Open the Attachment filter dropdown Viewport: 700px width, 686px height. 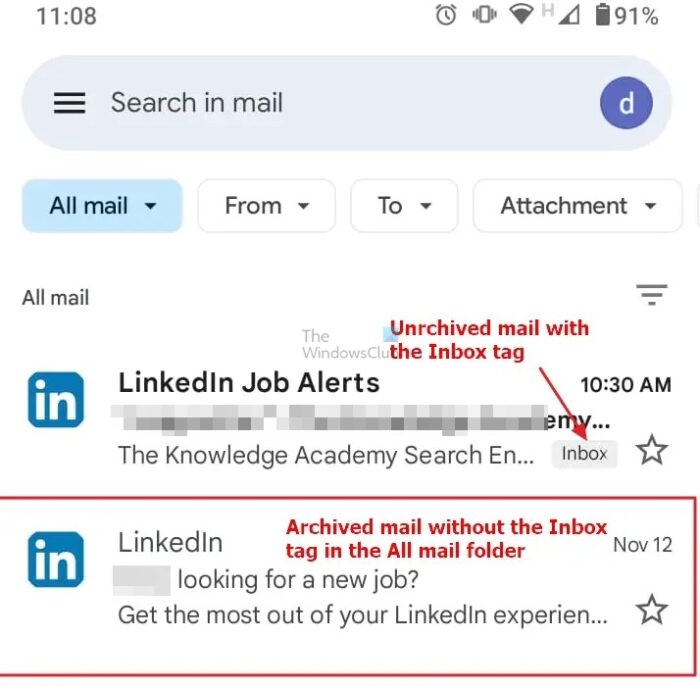(x=577, y=206)
